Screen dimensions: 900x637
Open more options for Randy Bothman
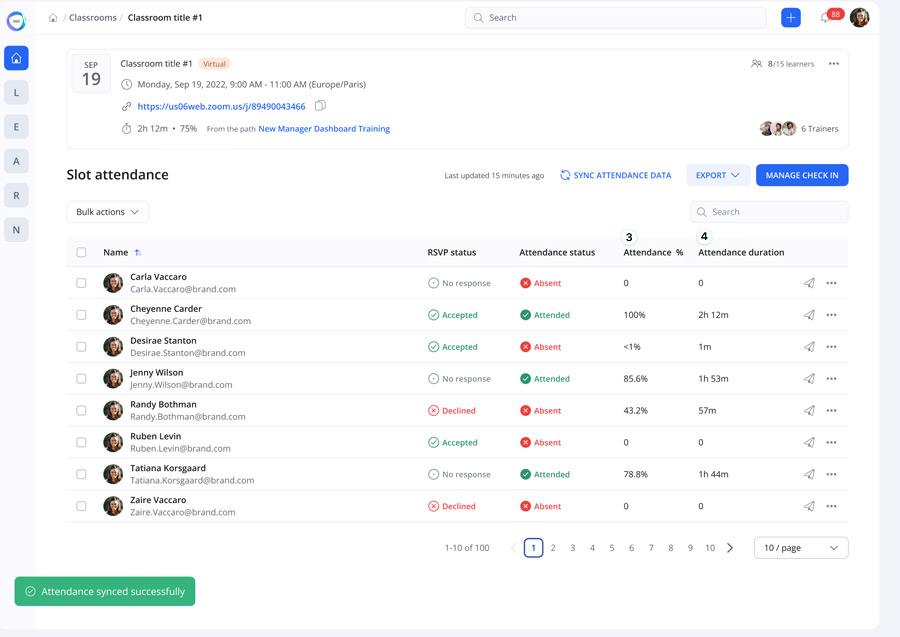(831, 410)
